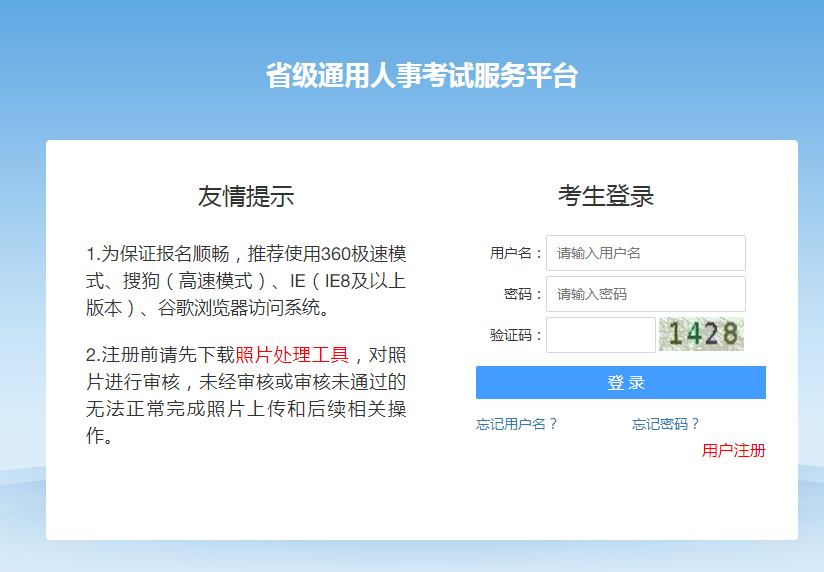Download via red 照片处理工具 link

292,355
